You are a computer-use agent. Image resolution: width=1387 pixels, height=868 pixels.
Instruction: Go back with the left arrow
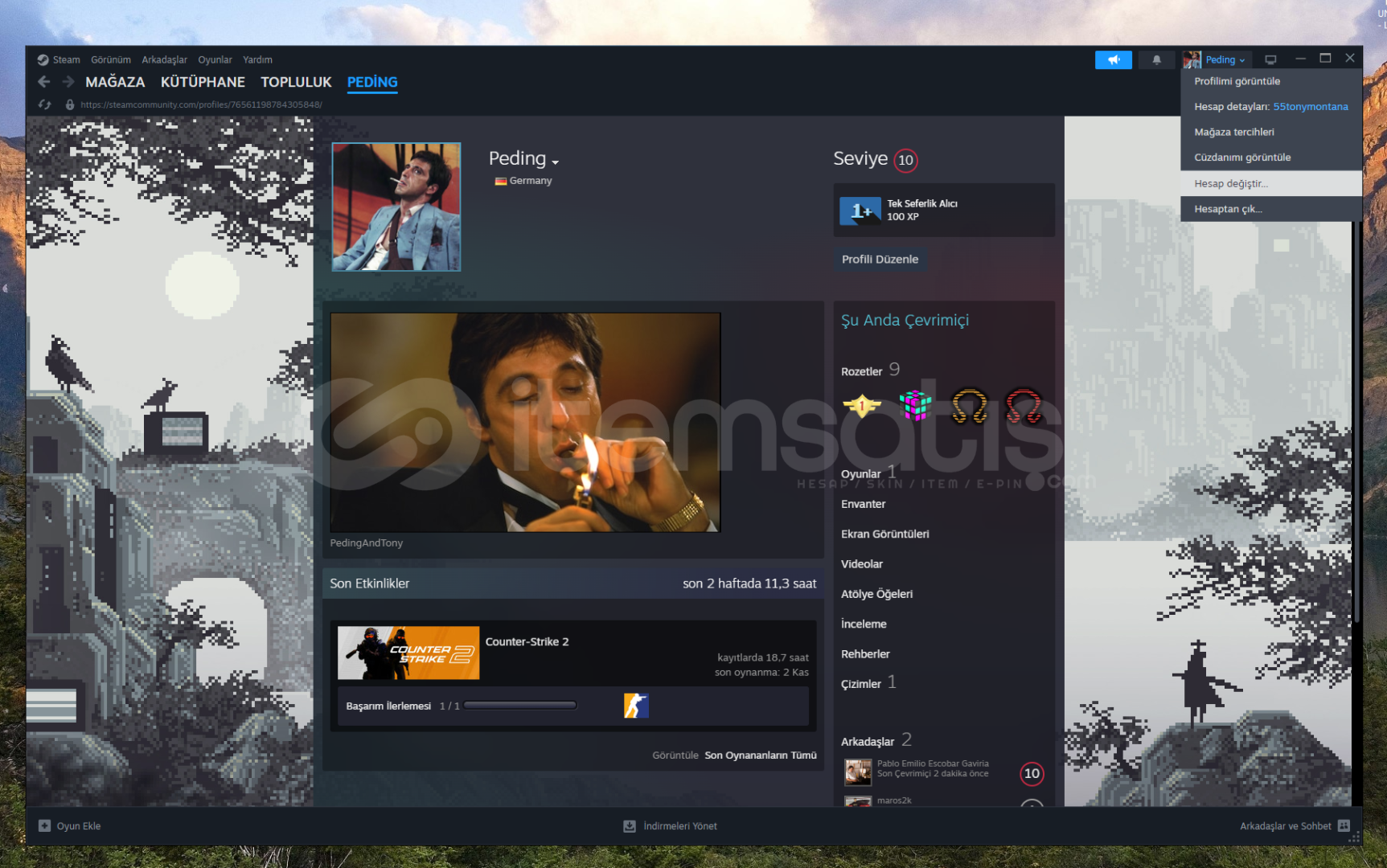[44, 82]
